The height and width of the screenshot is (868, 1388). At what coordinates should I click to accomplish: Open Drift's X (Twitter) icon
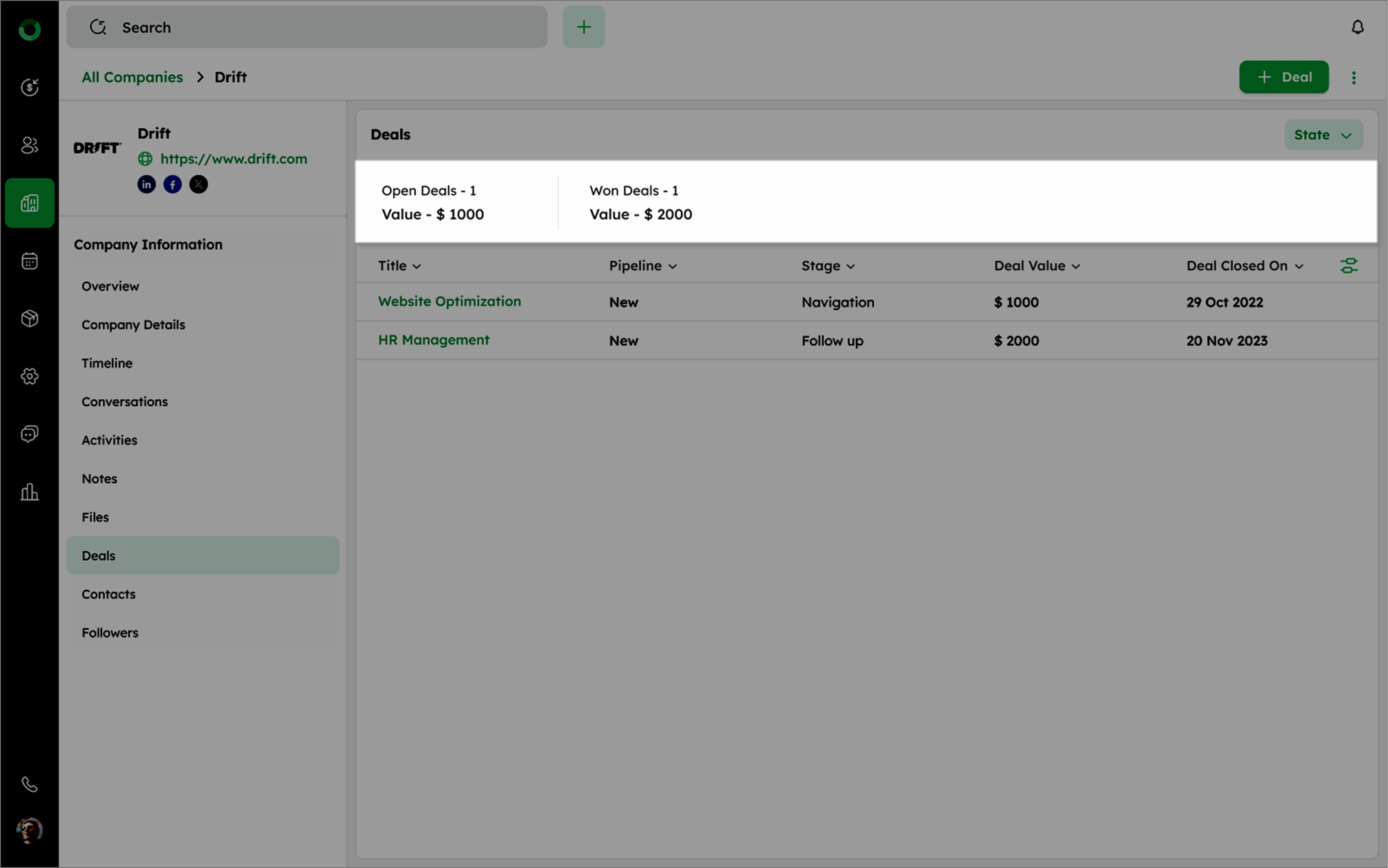[199, 184]
